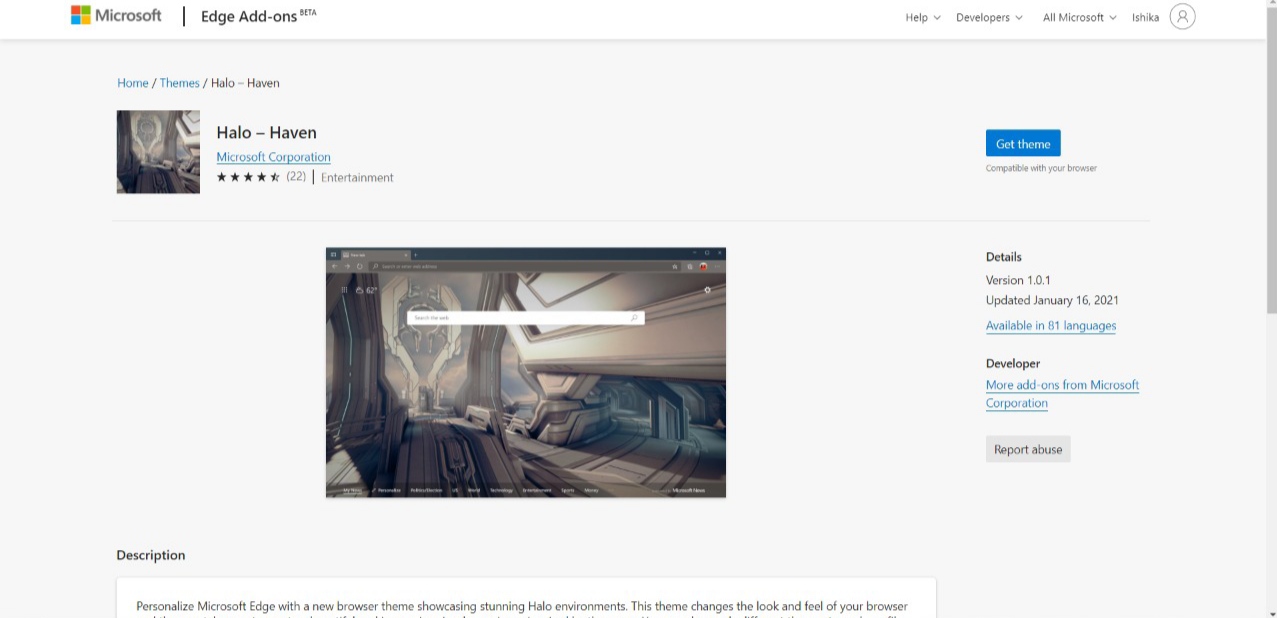The image size is (1277, 618).
Task: Open the Ishika account avatar icon
Action: tap(1182, 17)
